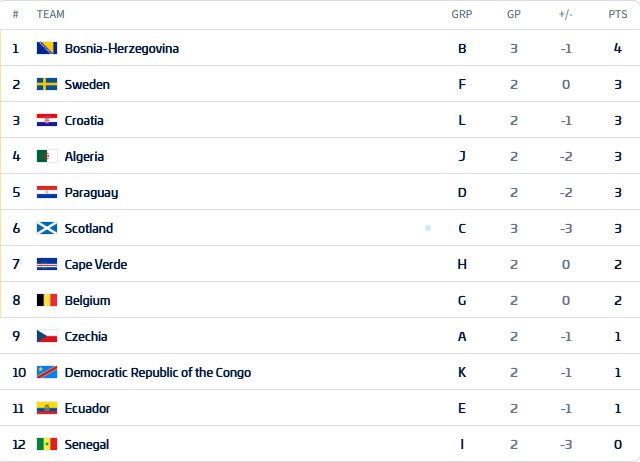Open the Sweden team name link
This screenshot has height=462, width=640.
coord(87,84)
